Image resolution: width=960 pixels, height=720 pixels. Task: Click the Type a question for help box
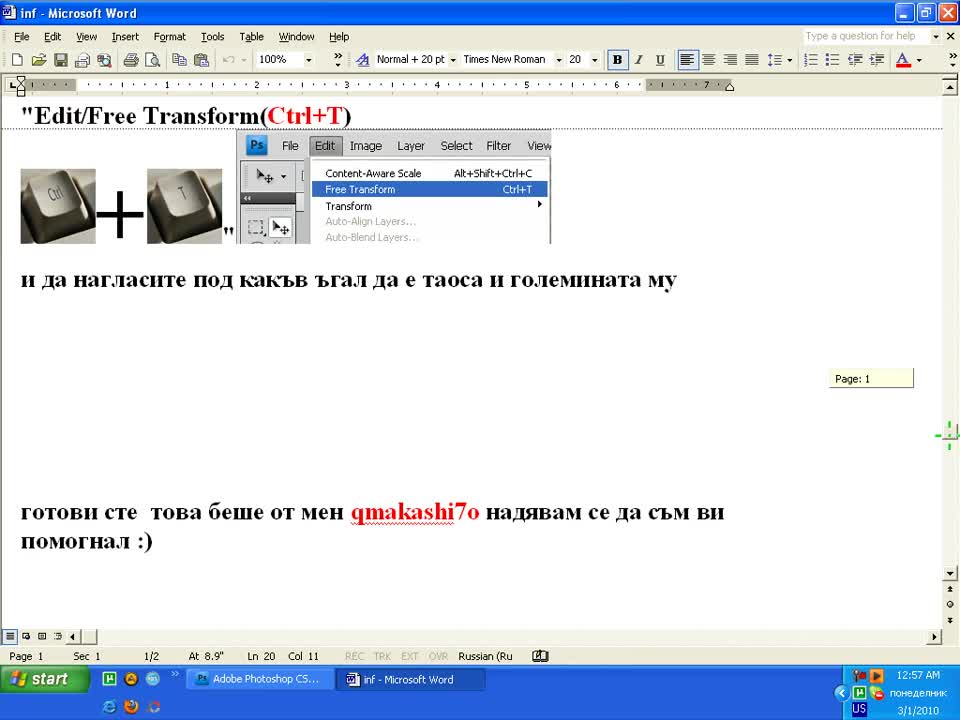tap(866, 36)
